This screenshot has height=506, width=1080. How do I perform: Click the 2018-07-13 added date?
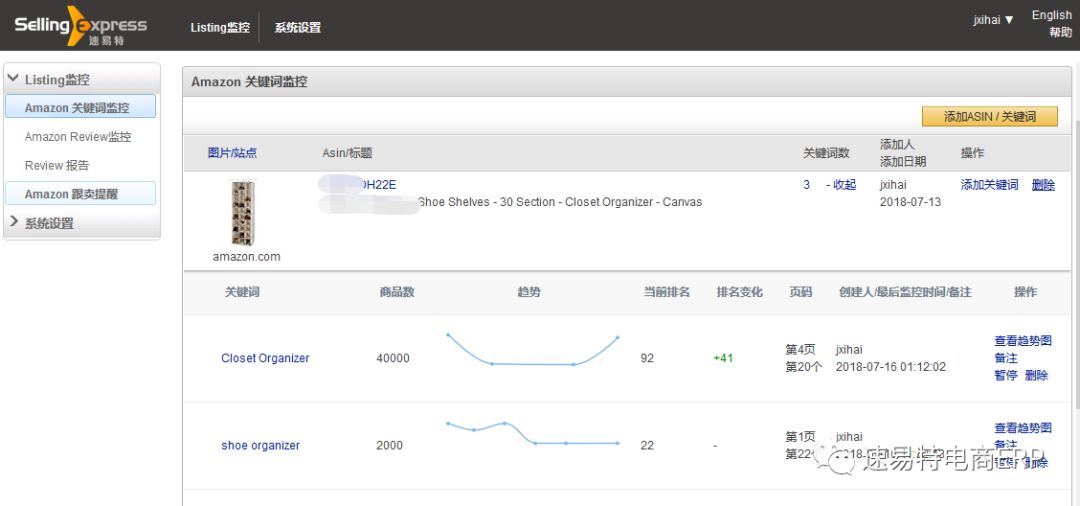[911, 202]
